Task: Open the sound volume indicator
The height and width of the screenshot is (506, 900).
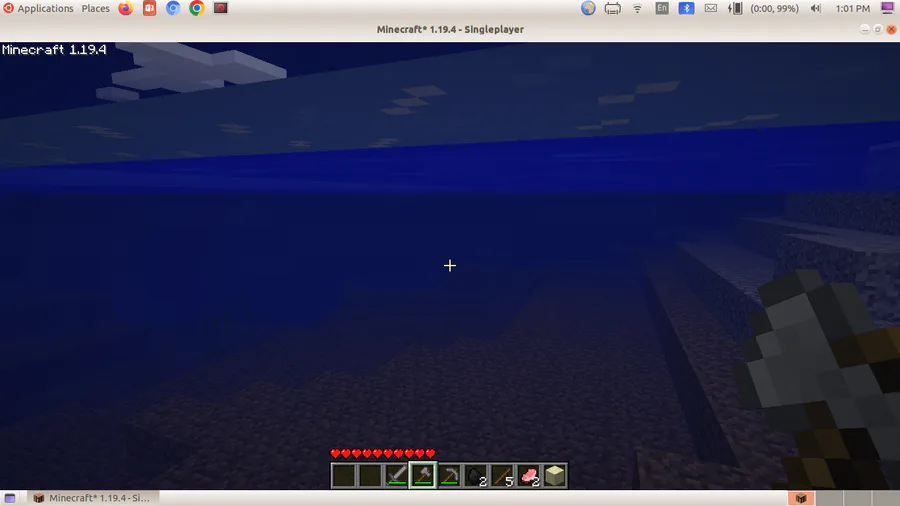Action: (816, 8)
